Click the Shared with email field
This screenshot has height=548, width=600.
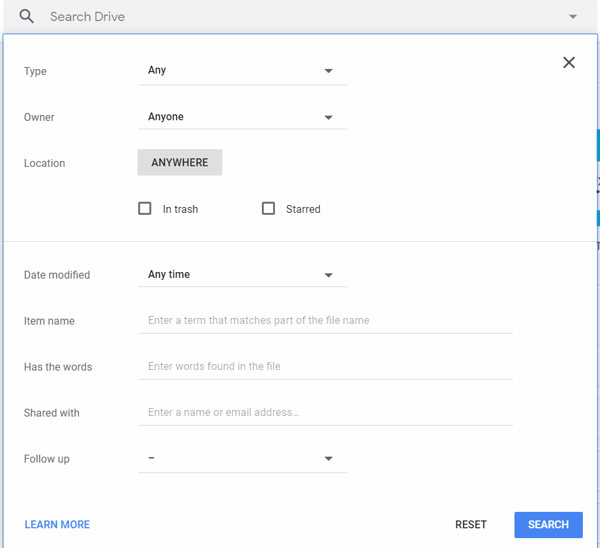(325, 412)
